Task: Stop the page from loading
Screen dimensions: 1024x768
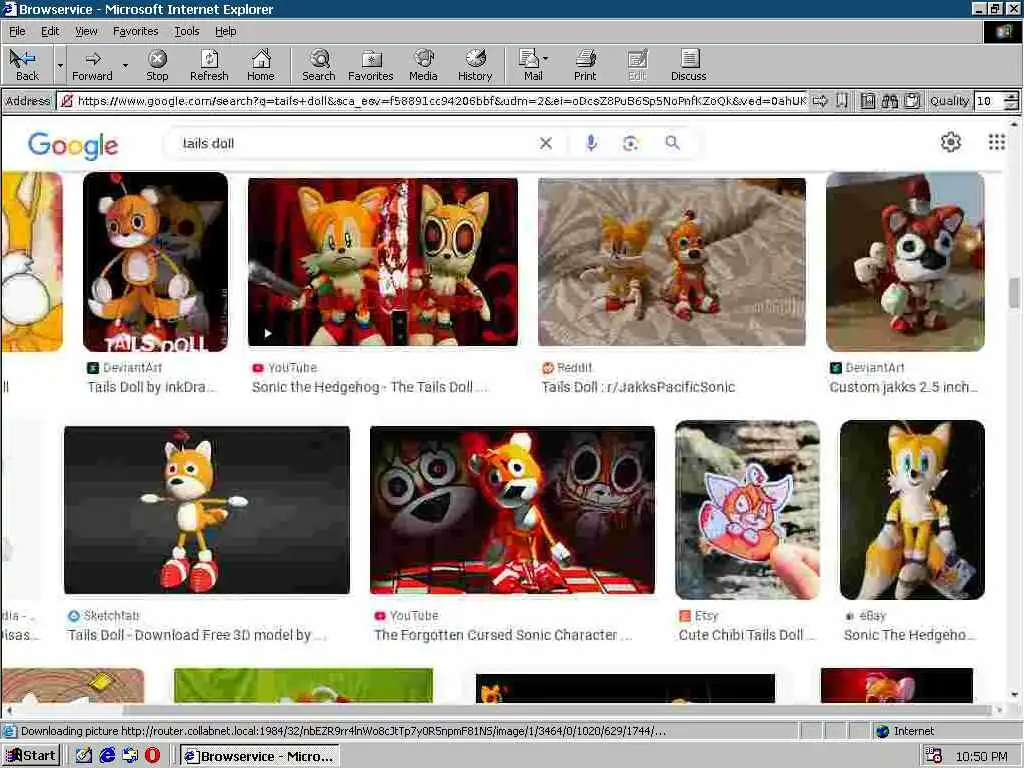Action: (157, 65)
